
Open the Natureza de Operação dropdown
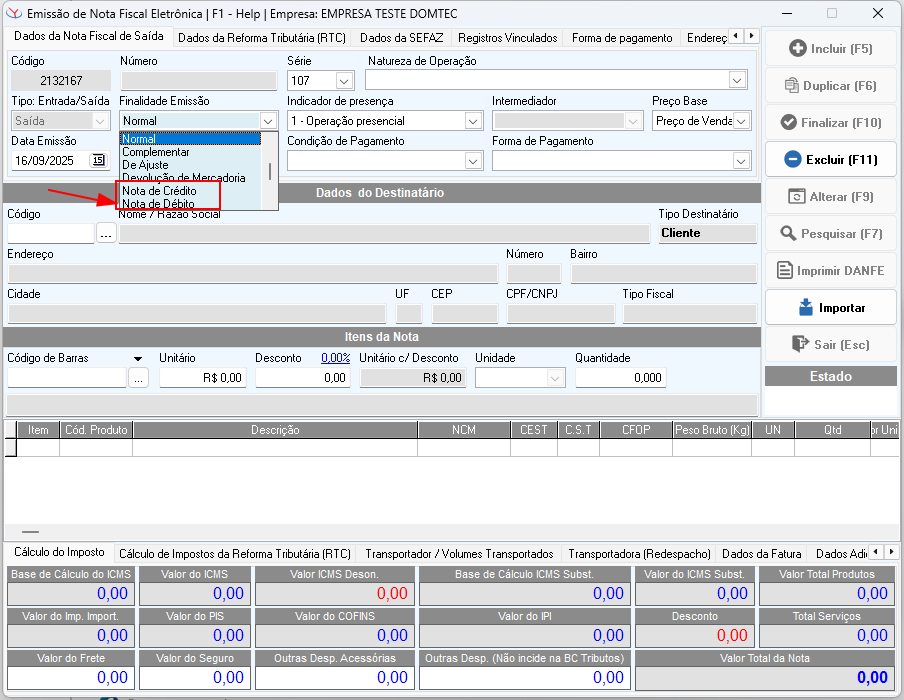click(738, 80)
